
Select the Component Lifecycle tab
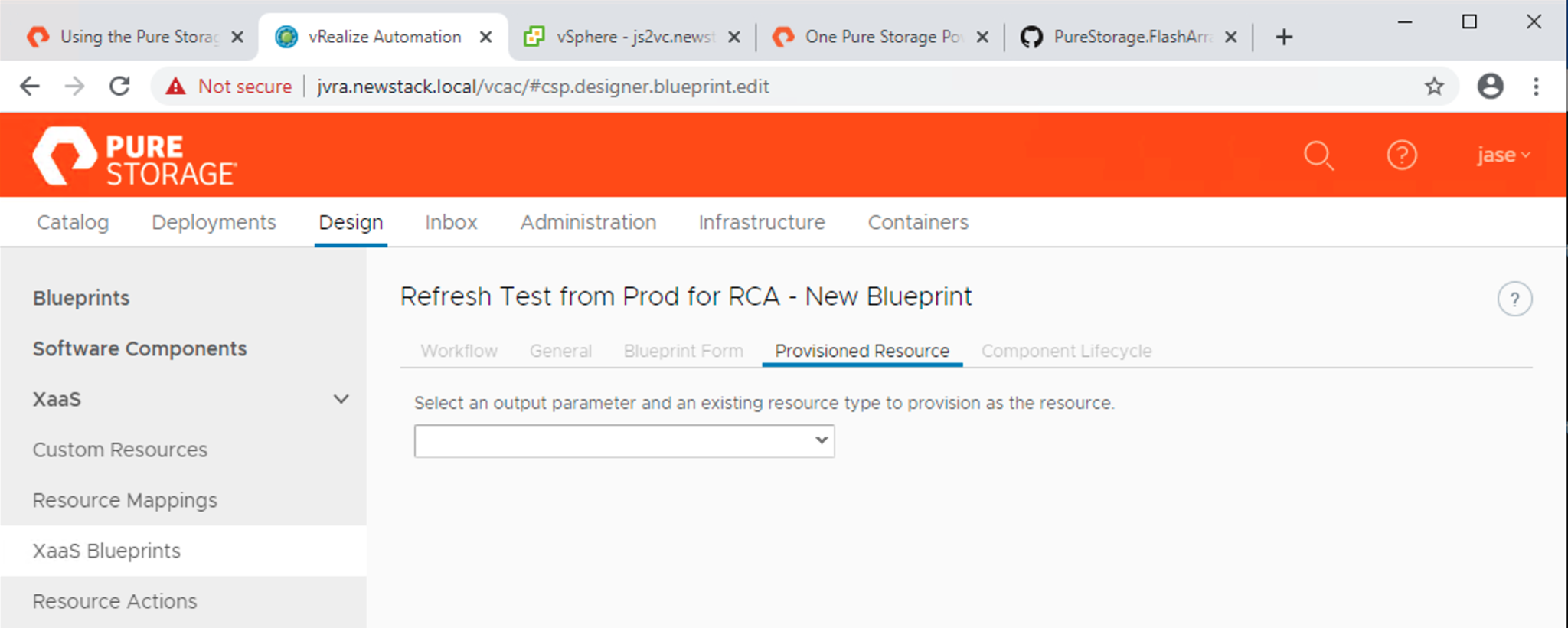pyautogui.click(x=1067, y=351)
